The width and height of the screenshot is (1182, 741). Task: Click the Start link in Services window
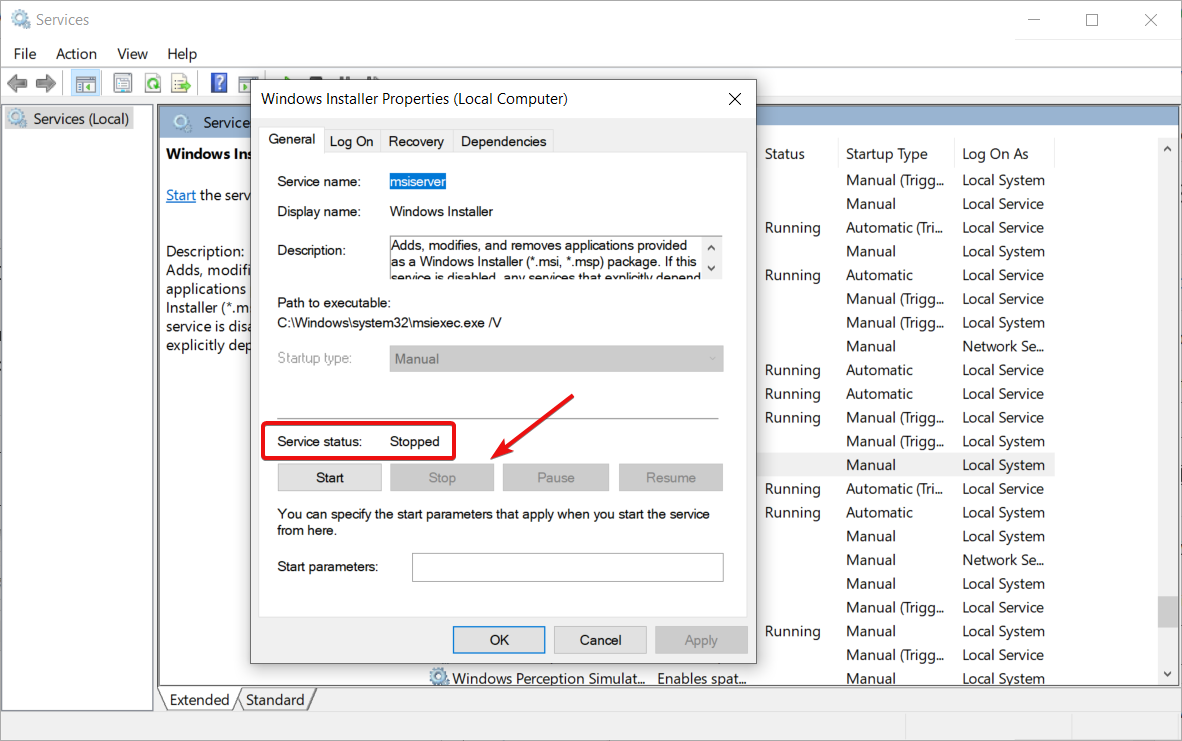[181, 195]
